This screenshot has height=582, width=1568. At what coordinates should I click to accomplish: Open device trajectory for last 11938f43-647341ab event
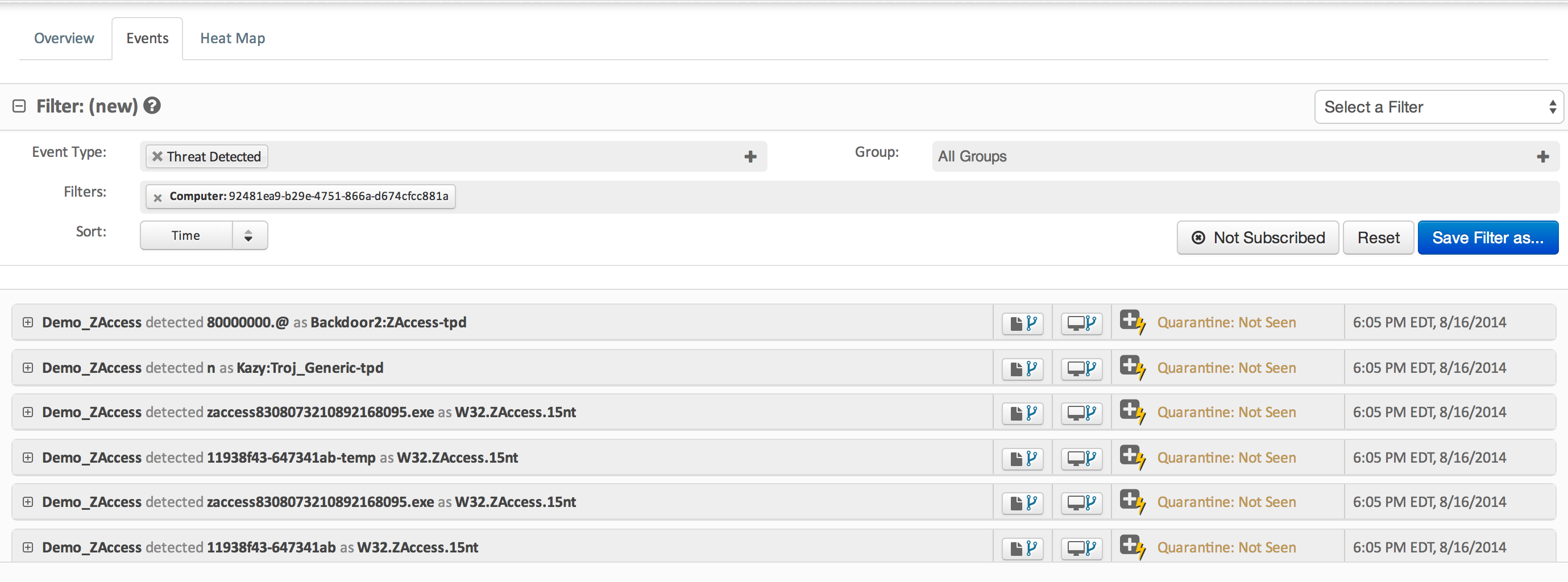[x=1081, y=548]
